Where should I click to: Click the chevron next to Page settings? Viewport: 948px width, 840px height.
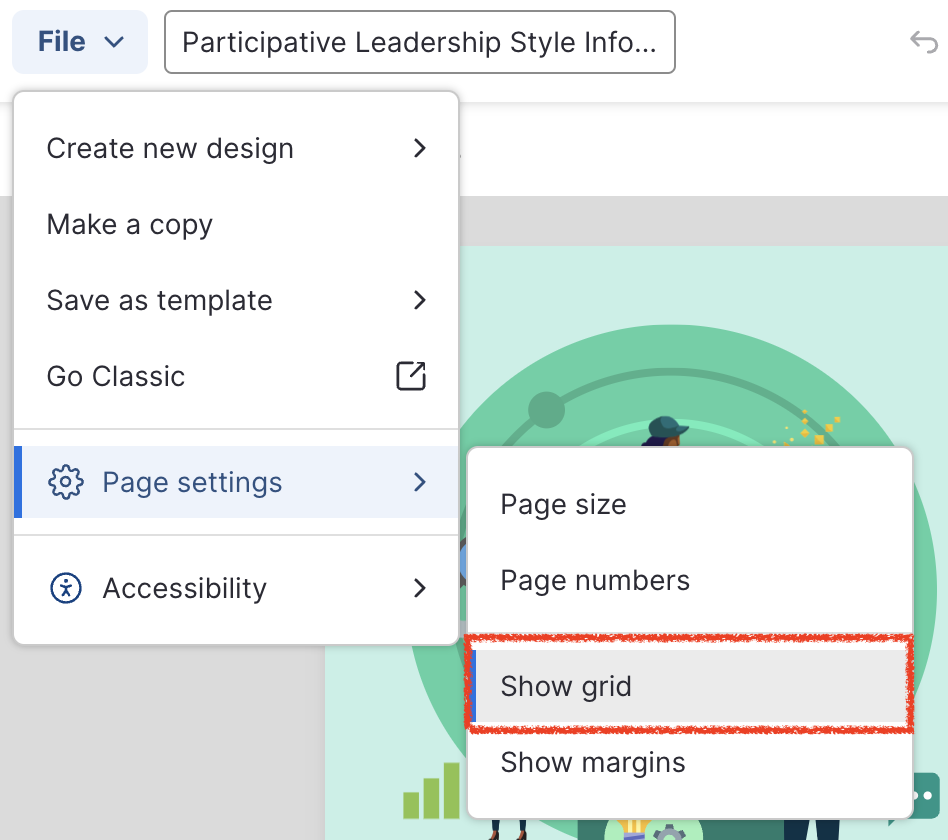click(x=420, y=482)
